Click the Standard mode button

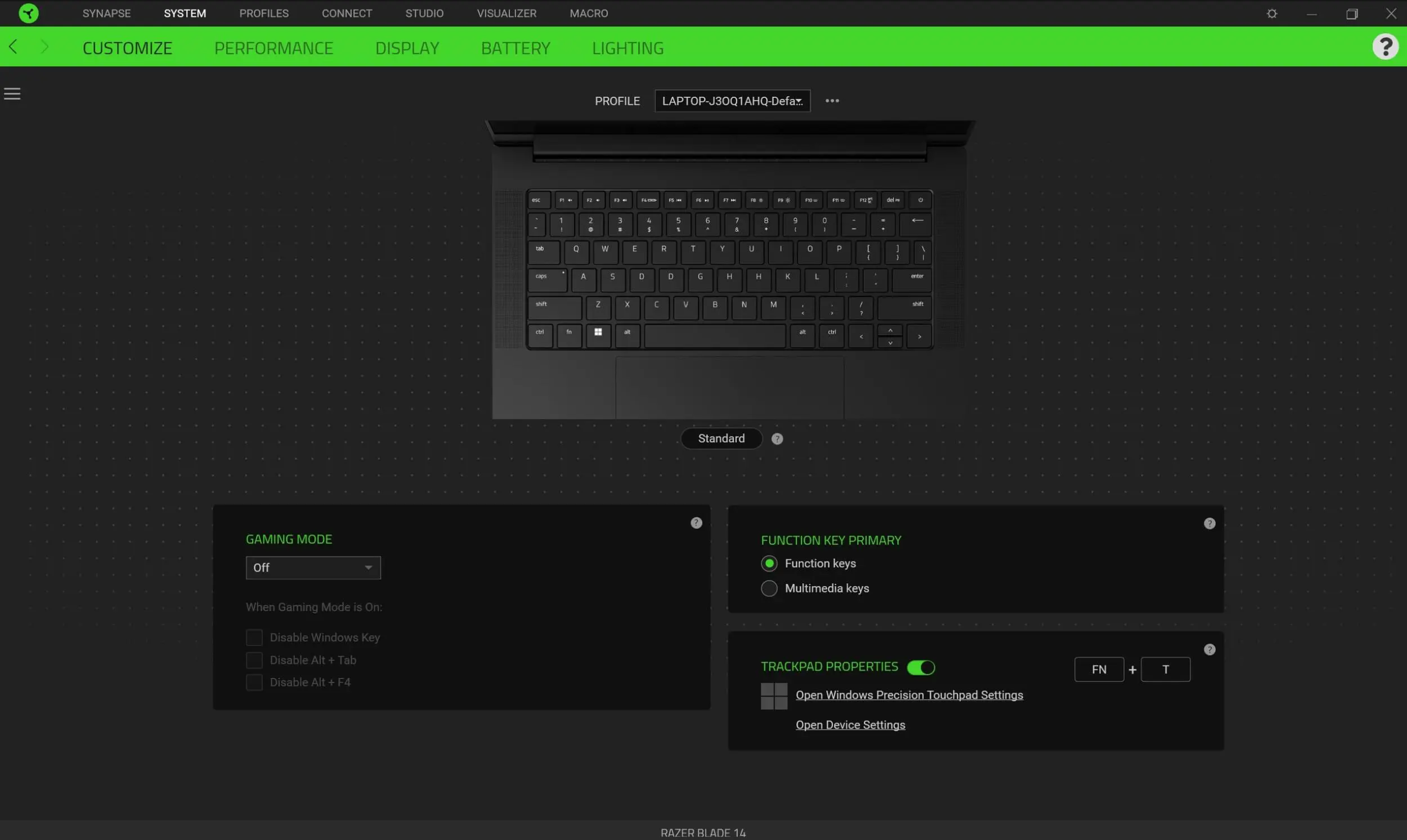pos(721,438)
